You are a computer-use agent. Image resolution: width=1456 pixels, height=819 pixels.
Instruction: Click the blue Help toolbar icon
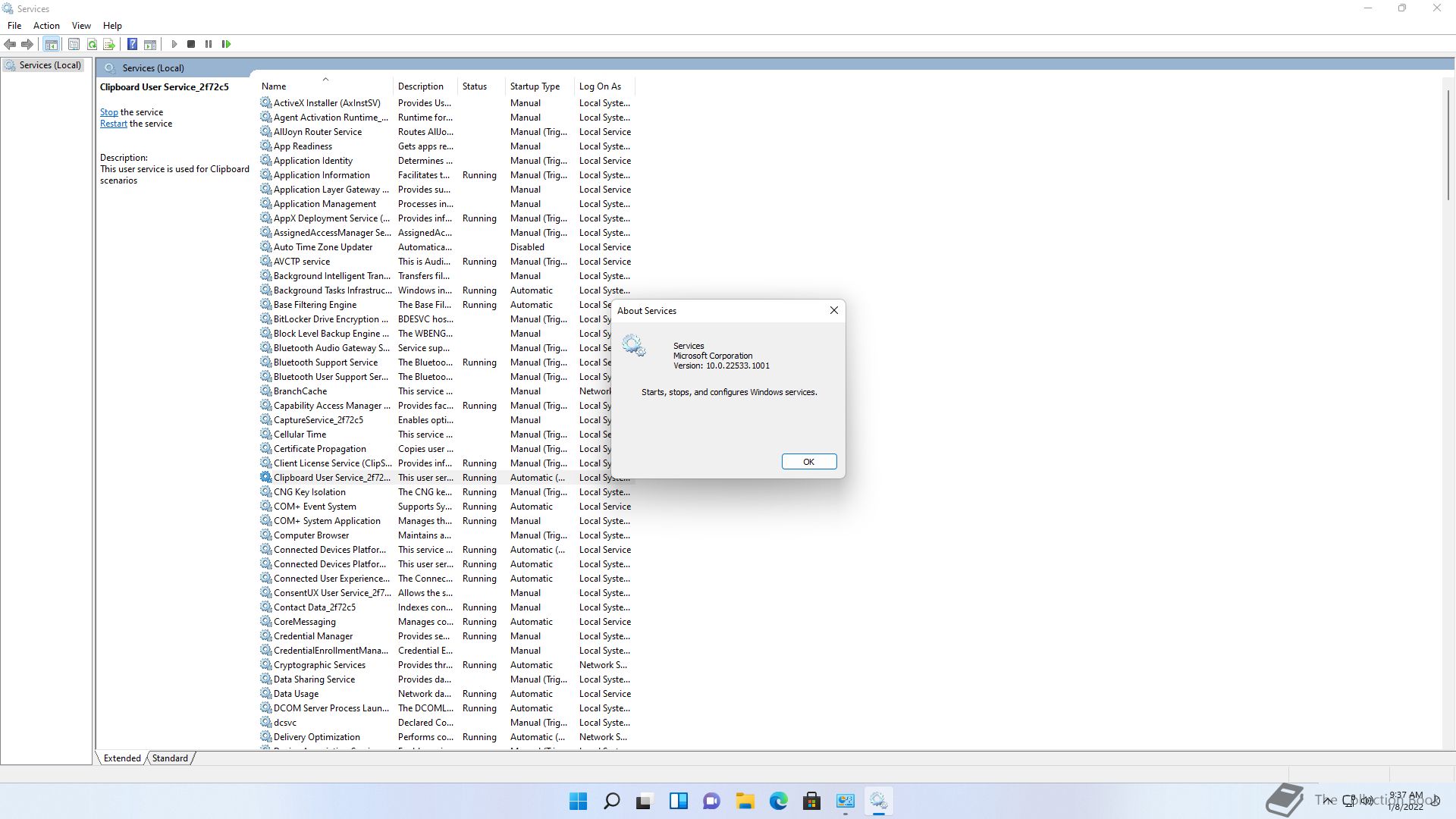(132, 44)
